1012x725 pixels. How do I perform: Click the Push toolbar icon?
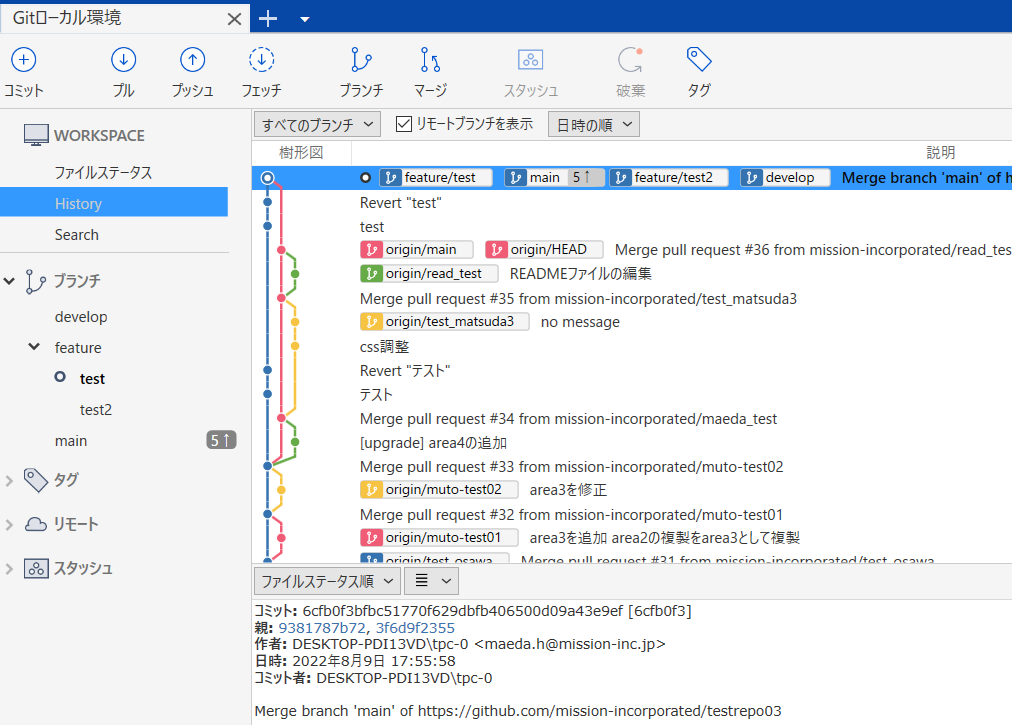point(192,61)
